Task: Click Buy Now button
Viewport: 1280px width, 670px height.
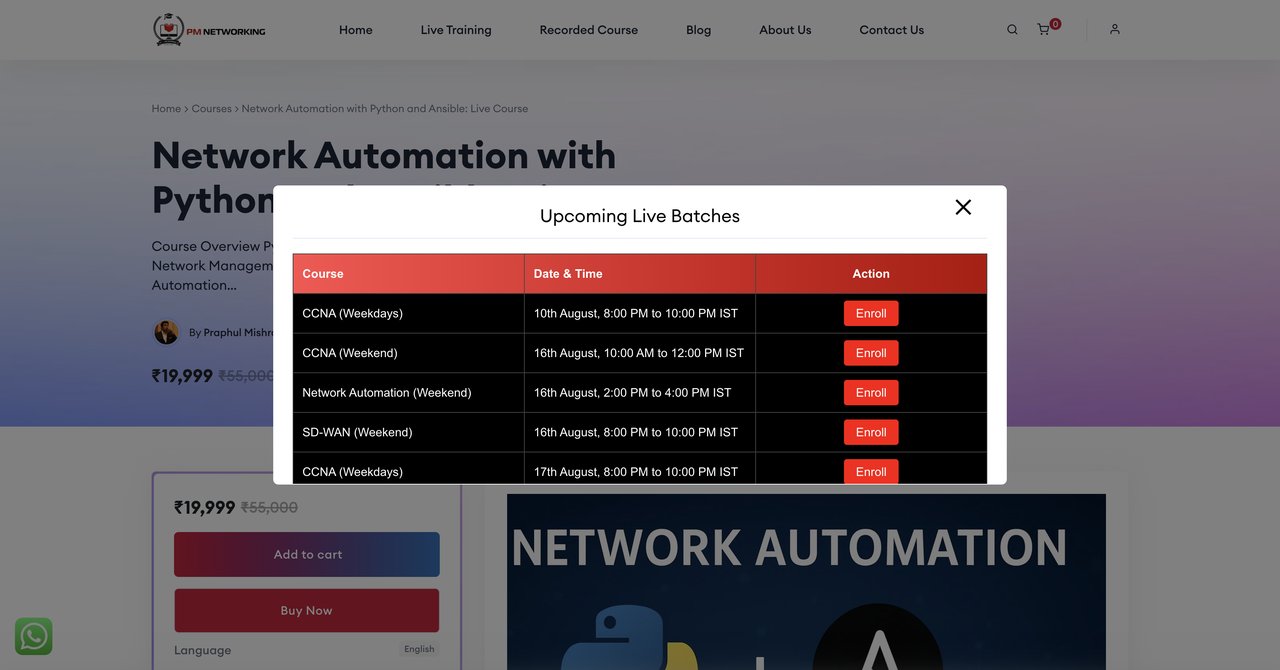Action: [307, 610]
